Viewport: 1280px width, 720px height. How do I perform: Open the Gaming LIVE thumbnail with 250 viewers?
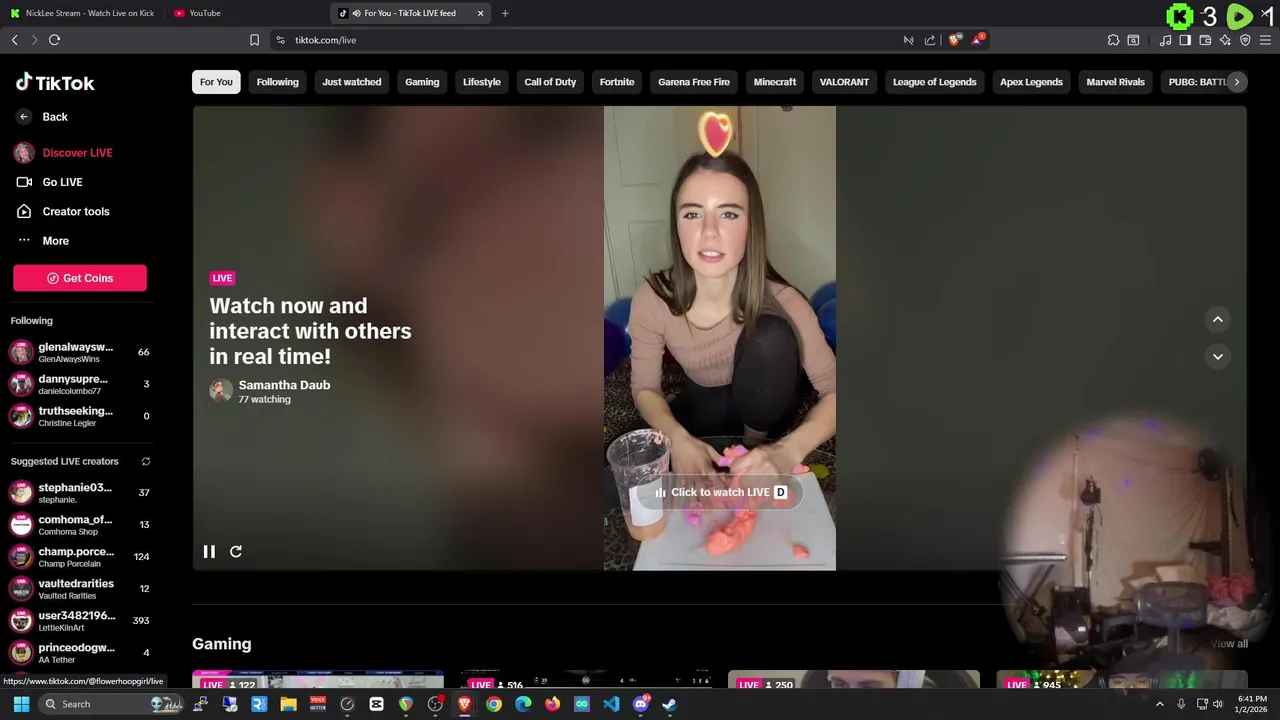854,680
